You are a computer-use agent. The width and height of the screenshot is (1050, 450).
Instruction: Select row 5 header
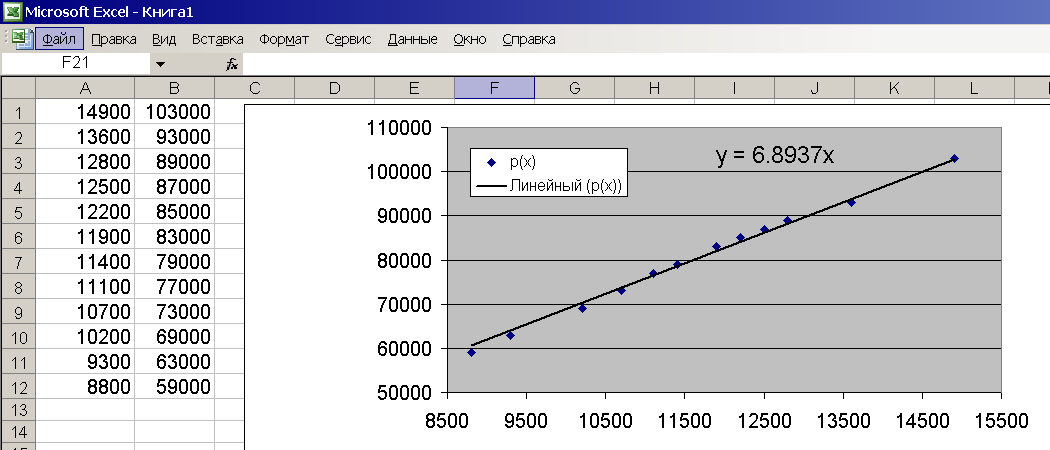click(x=18, y=212)
